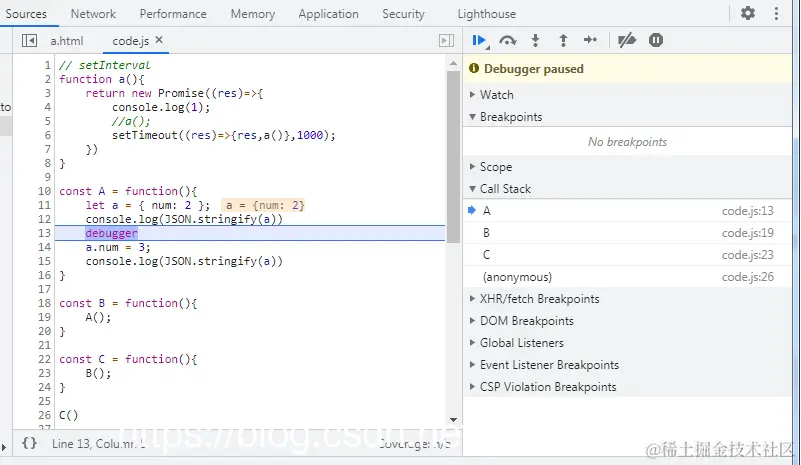This screenshot has width=801, height=465.
Task: Click 'const B = function(){' on line 18
Action: [x=128, y=303]
